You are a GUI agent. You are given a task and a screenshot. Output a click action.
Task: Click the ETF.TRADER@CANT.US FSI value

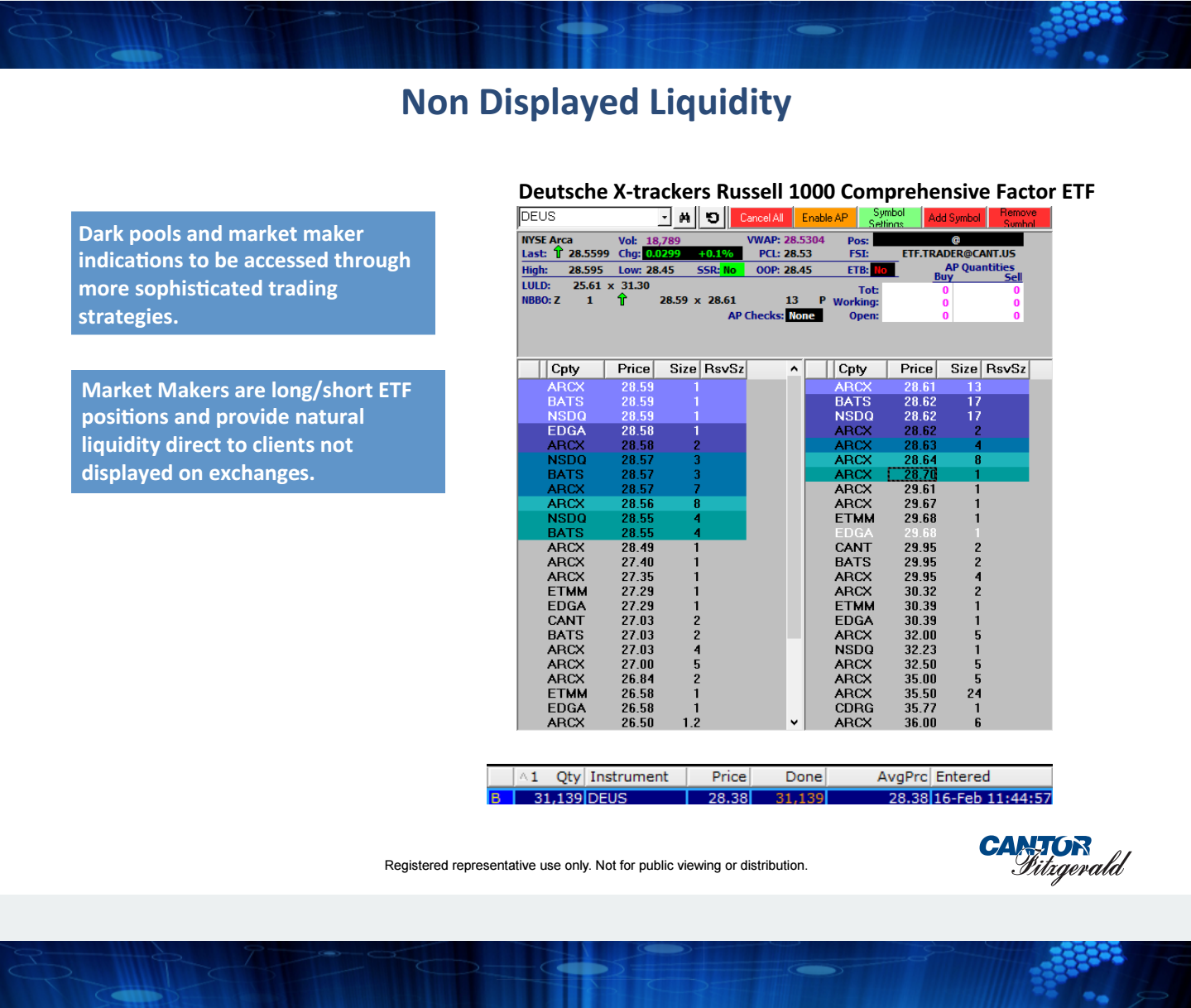tap(958, 253)
